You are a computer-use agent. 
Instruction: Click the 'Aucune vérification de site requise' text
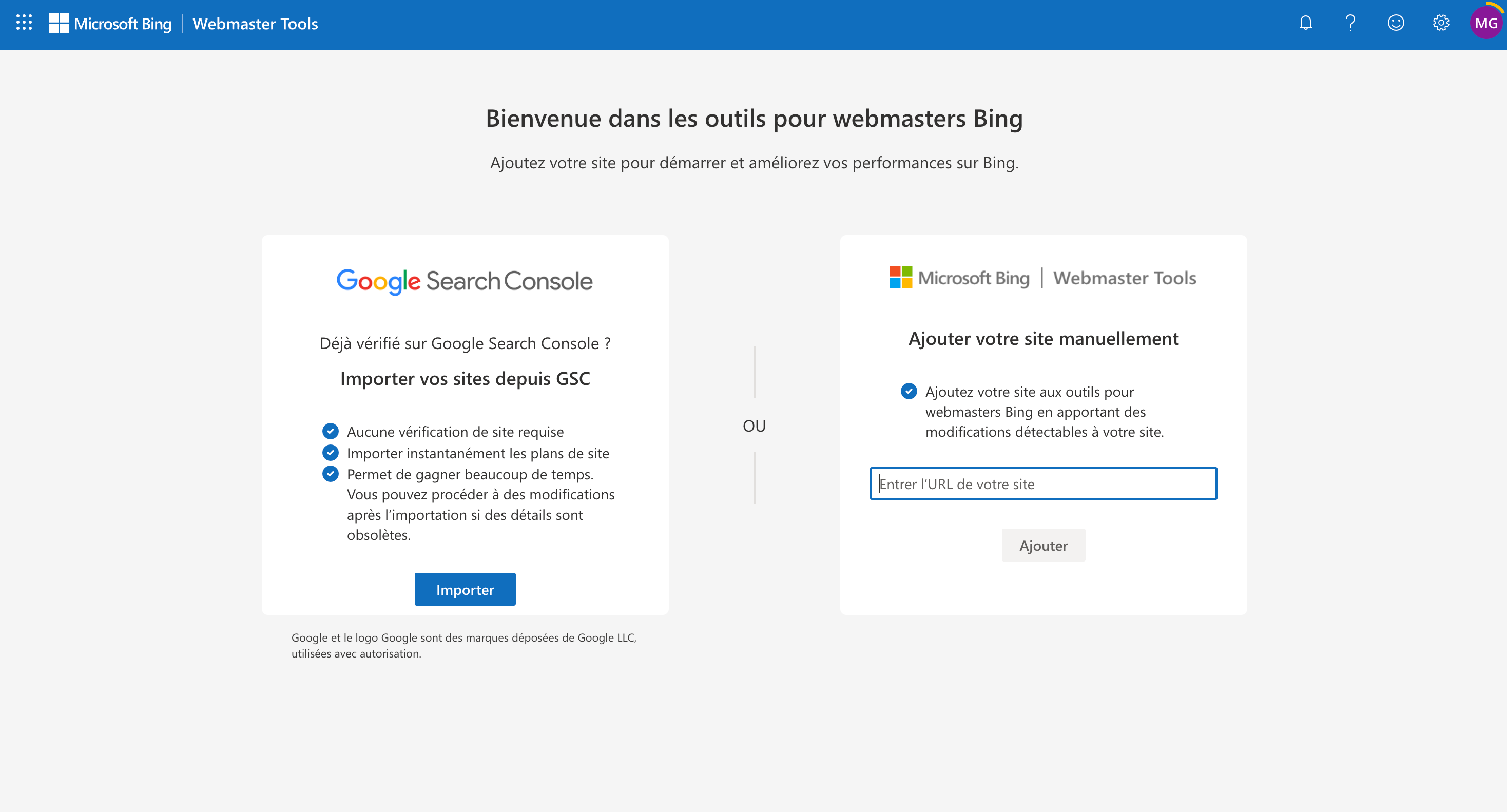(455, 432)
